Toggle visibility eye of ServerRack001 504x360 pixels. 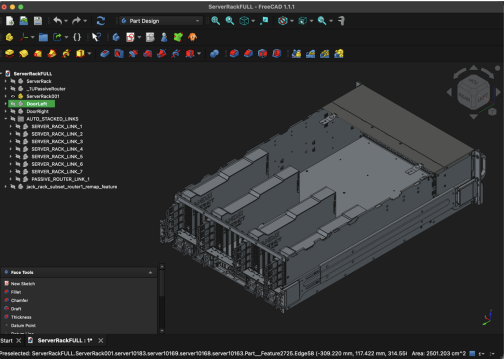pos(13,96)
